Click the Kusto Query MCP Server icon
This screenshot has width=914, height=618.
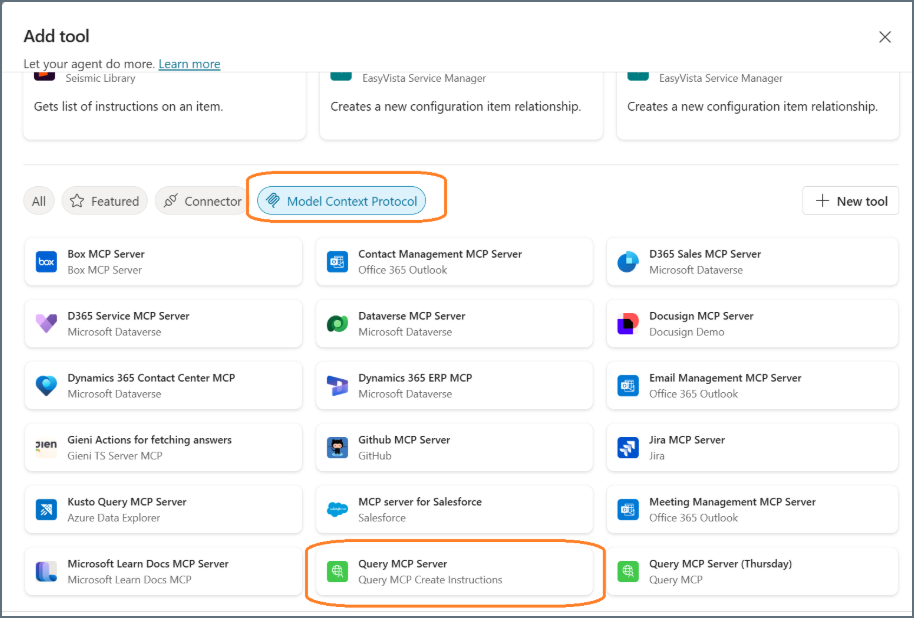coord(46,510)
